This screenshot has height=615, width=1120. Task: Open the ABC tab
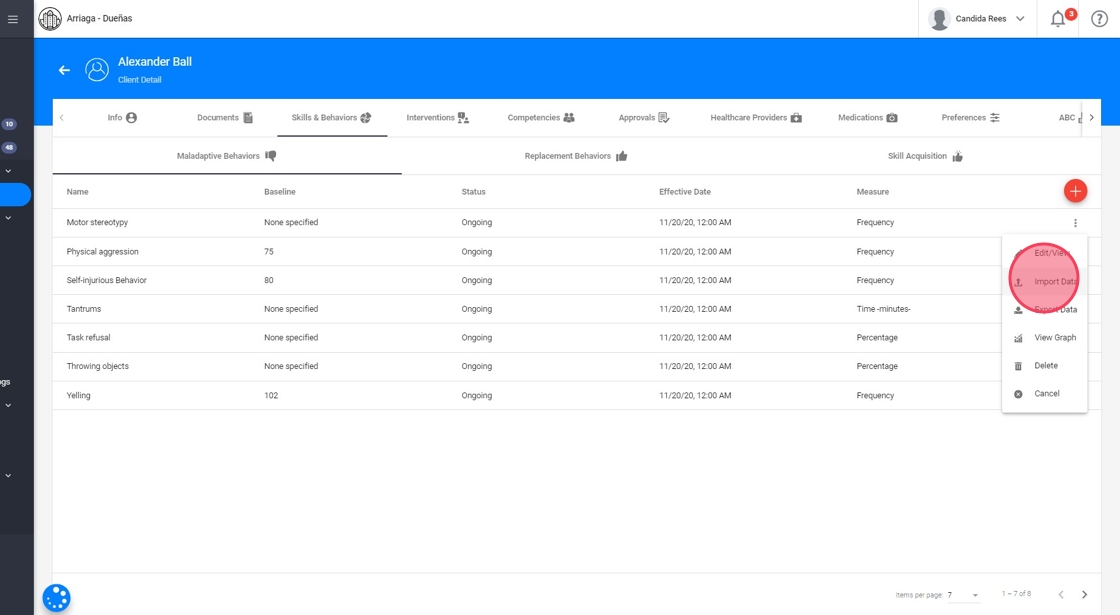click(x=1069, y=118)
